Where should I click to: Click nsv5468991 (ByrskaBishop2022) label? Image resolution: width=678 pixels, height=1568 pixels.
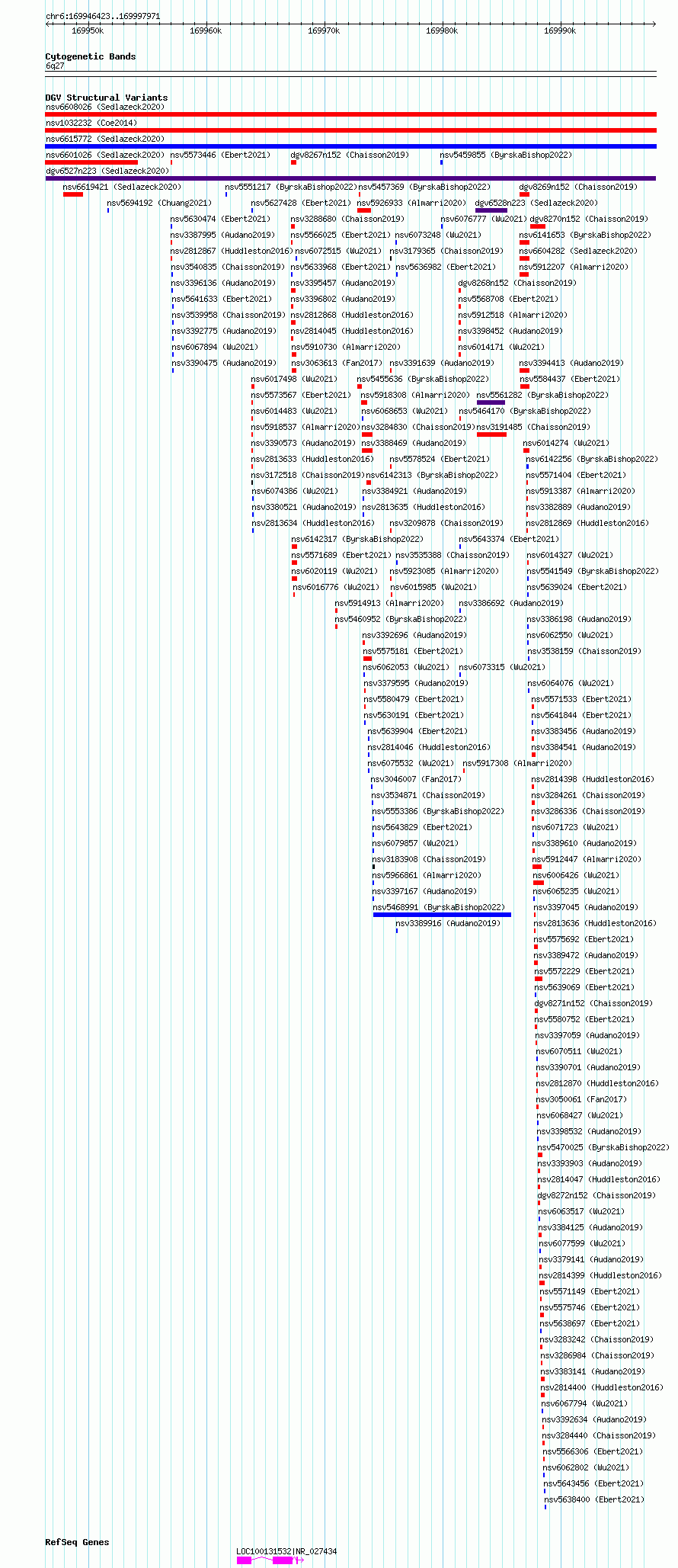pyautogui.click(x=439, y=908)
